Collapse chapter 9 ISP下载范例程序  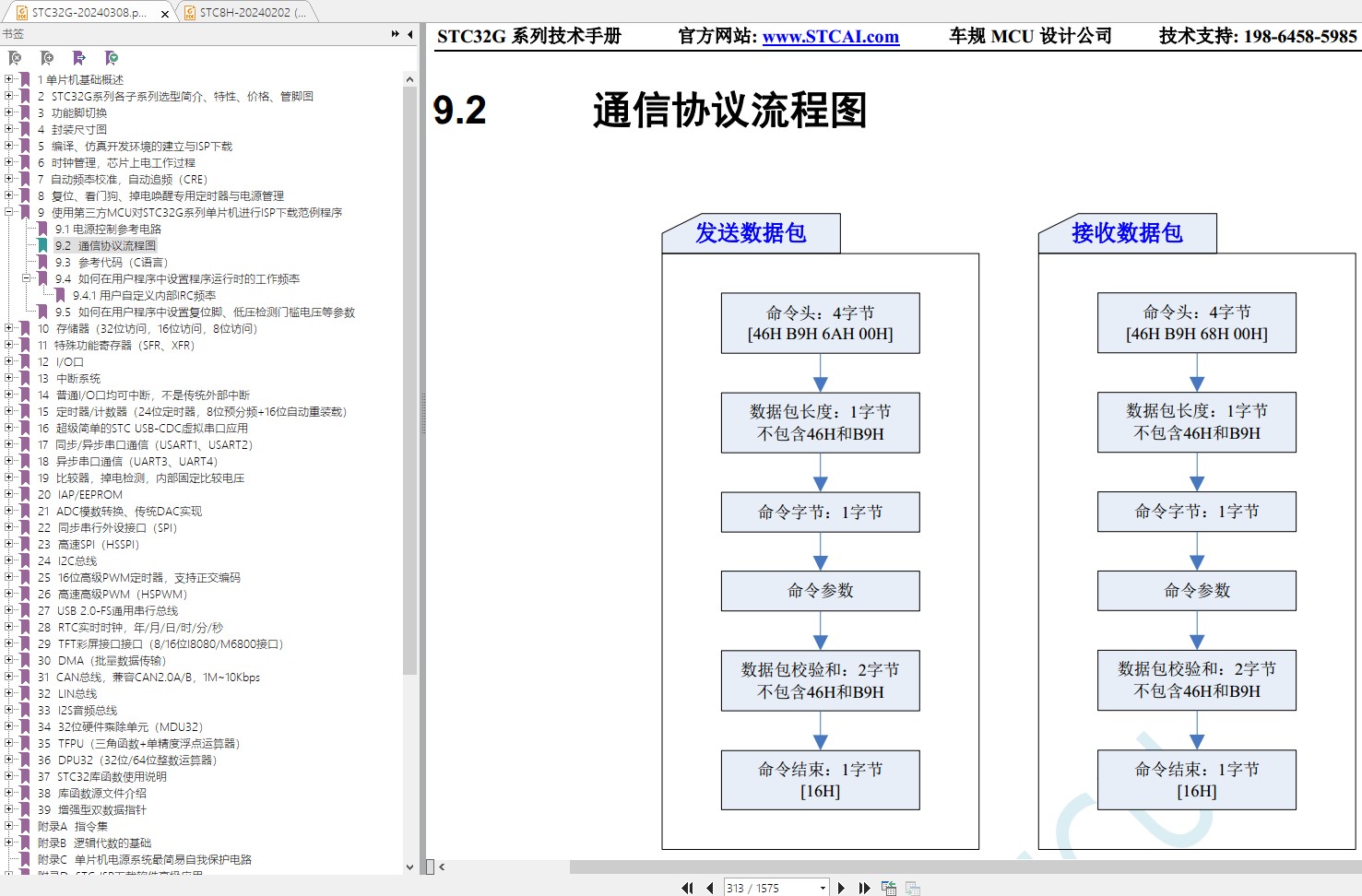click(x=9, y=212)
